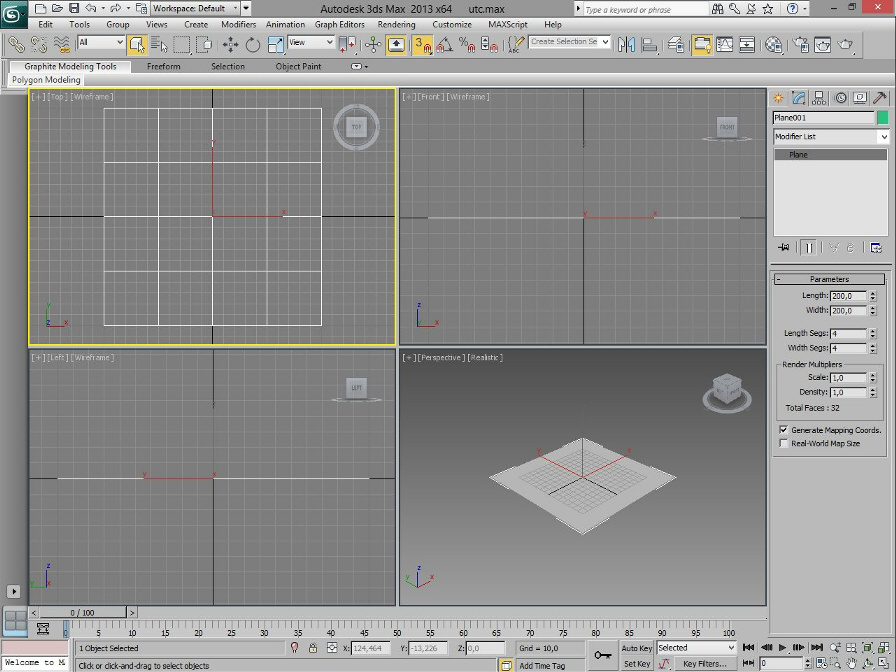Screen dimensions: 896x672
Task: Toggle Spinner Snap
Action: (x=489, y=45)
